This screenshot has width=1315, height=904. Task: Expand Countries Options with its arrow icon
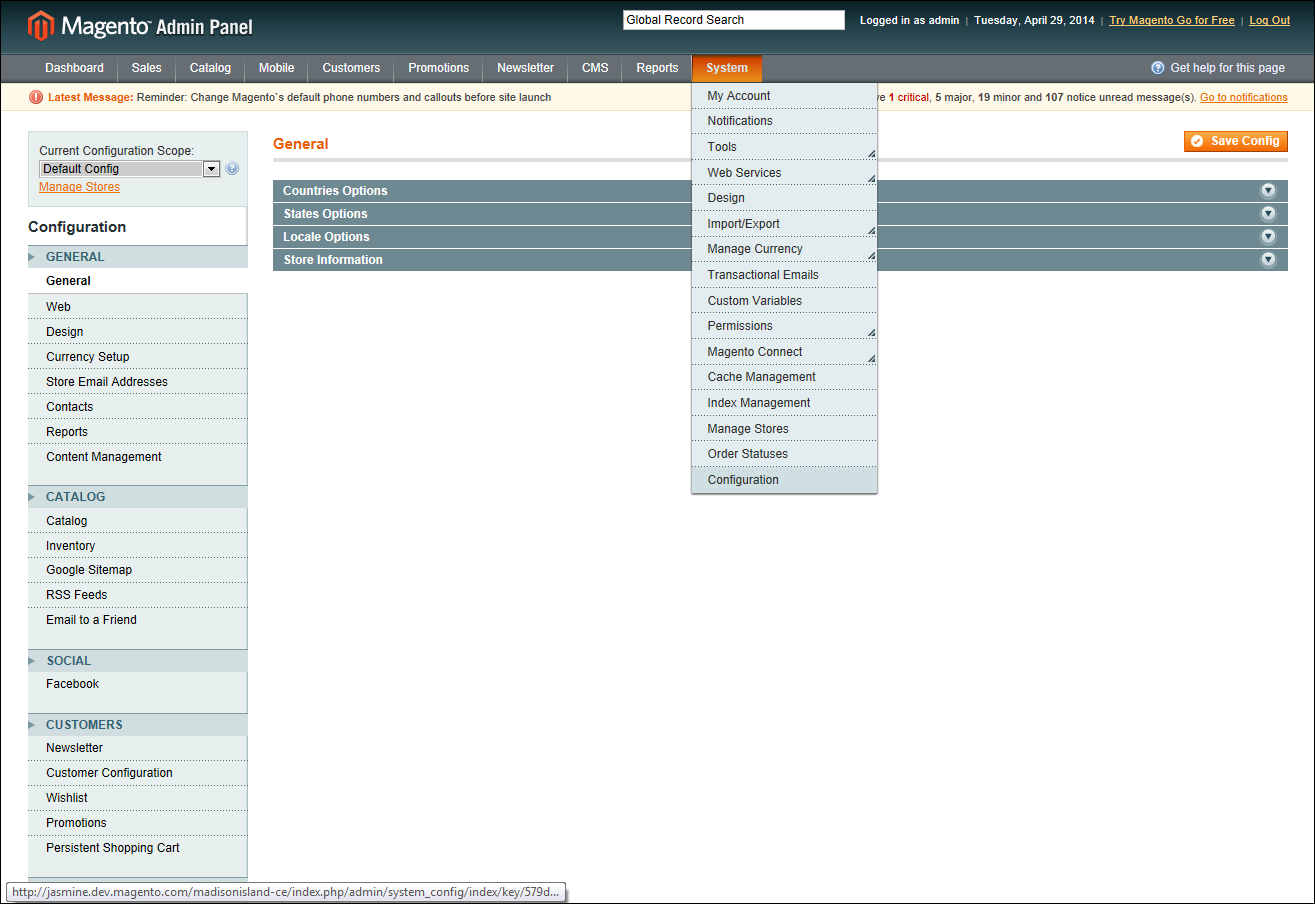1268,191
